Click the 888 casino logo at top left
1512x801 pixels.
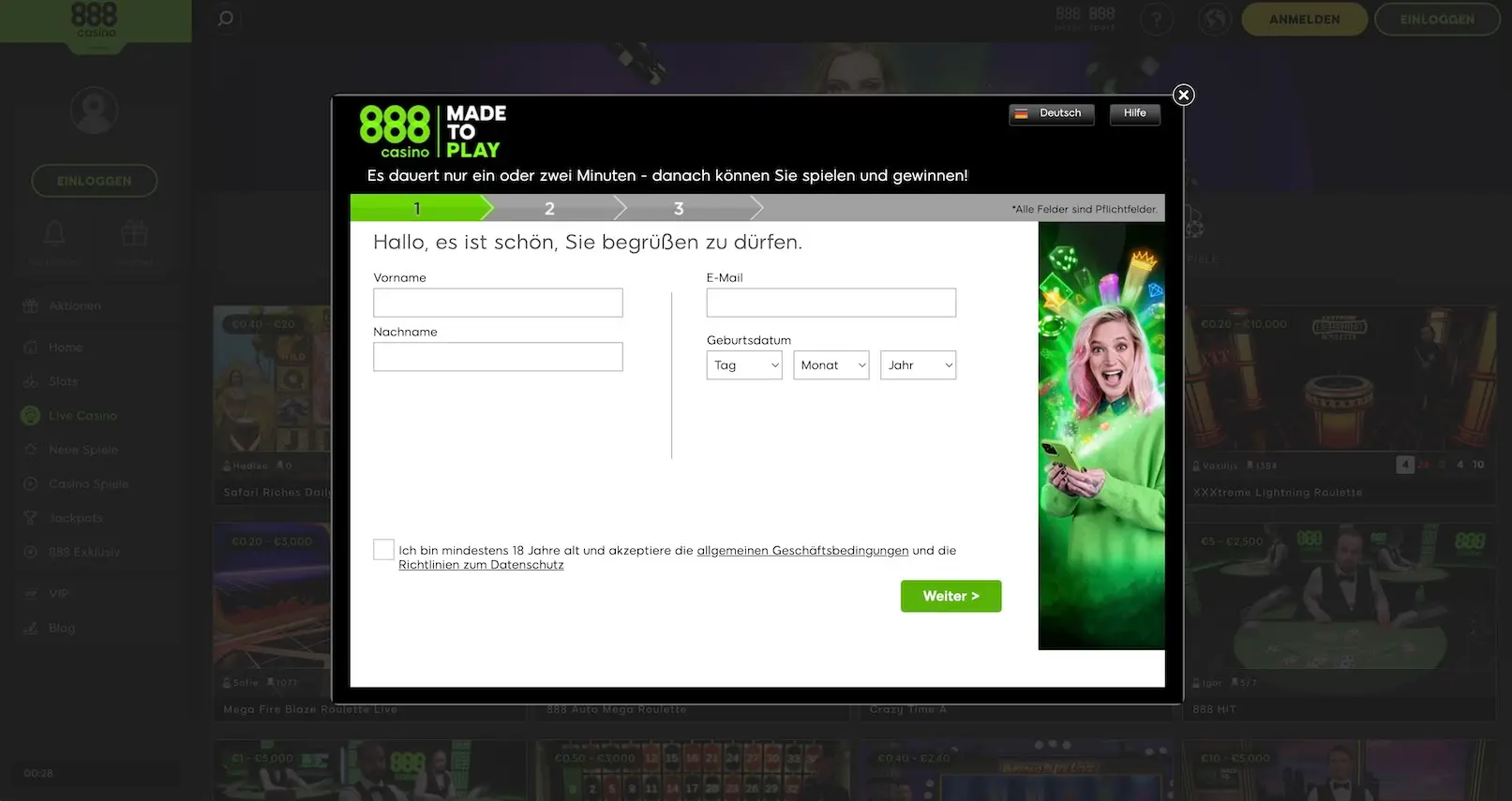click(95, 21)
